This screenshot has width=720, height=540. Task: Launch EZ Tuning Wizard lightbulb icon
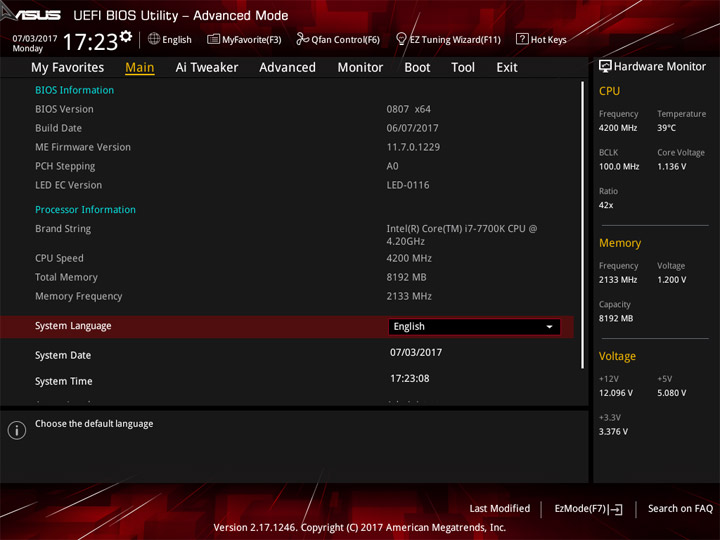(401, 39)
